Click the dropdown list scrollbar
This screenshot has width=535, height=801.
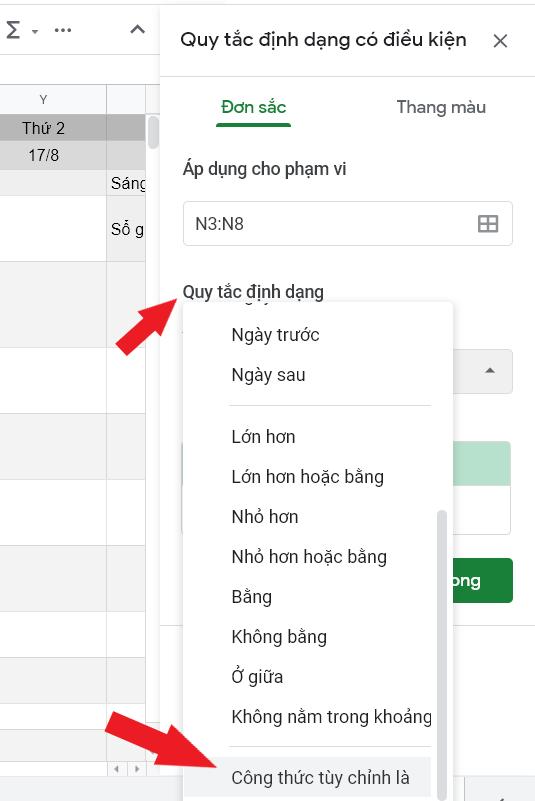[x=442, y=654]
